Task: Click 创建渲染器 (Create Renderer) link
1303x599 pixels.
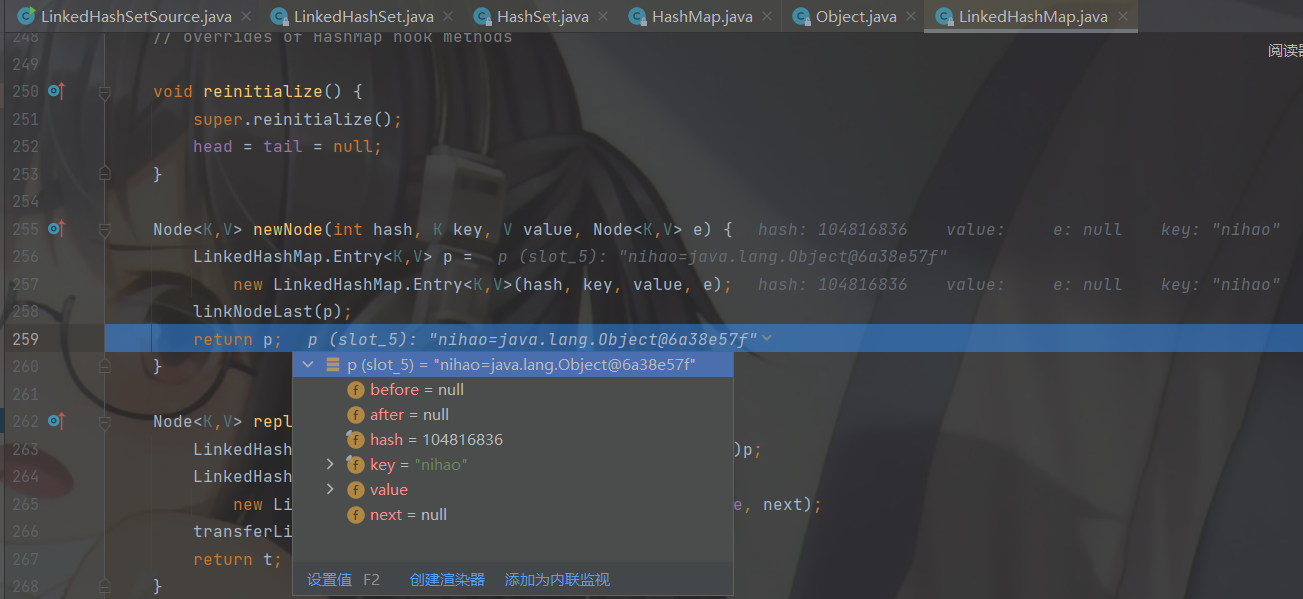Action: pyautogui.click(x=447, y=580)
